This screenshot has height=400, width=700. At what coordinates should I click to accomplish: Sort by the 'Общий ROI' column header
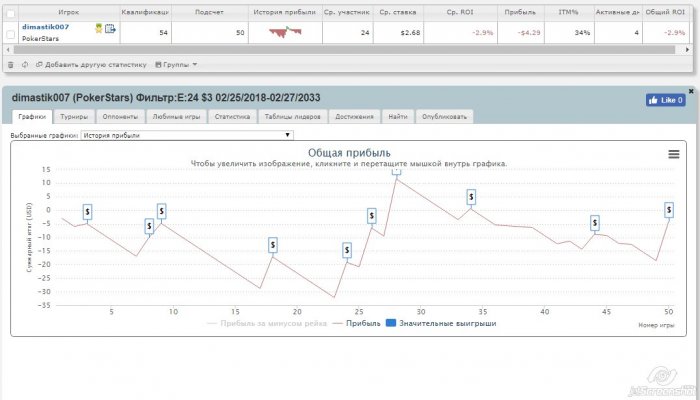[x=666, y=12]
